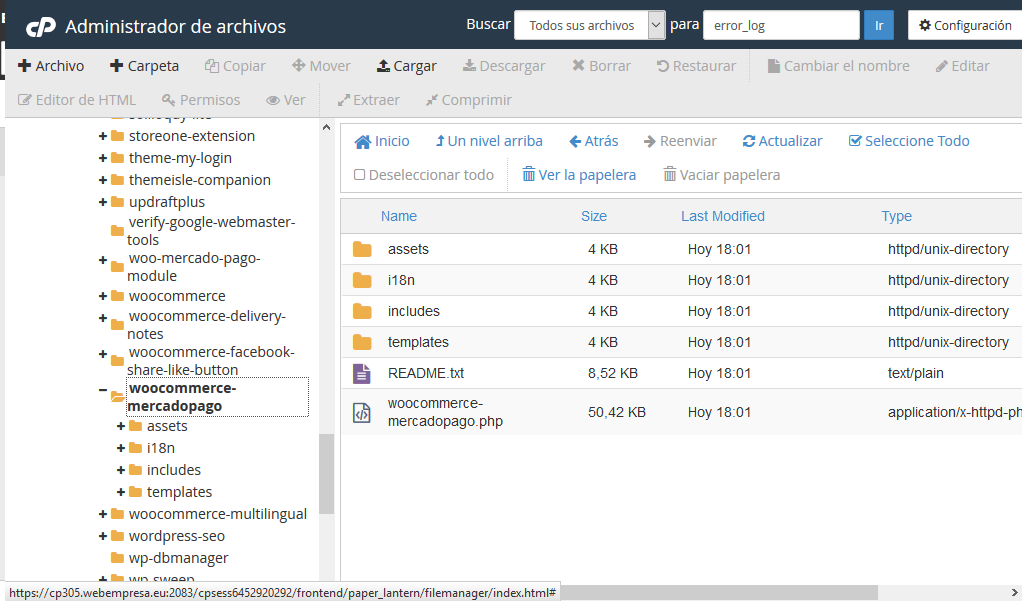Viewport: 1022px width, 601px height.
Task: Click the Restaurar toolbar button
Action: coord(695,66)
